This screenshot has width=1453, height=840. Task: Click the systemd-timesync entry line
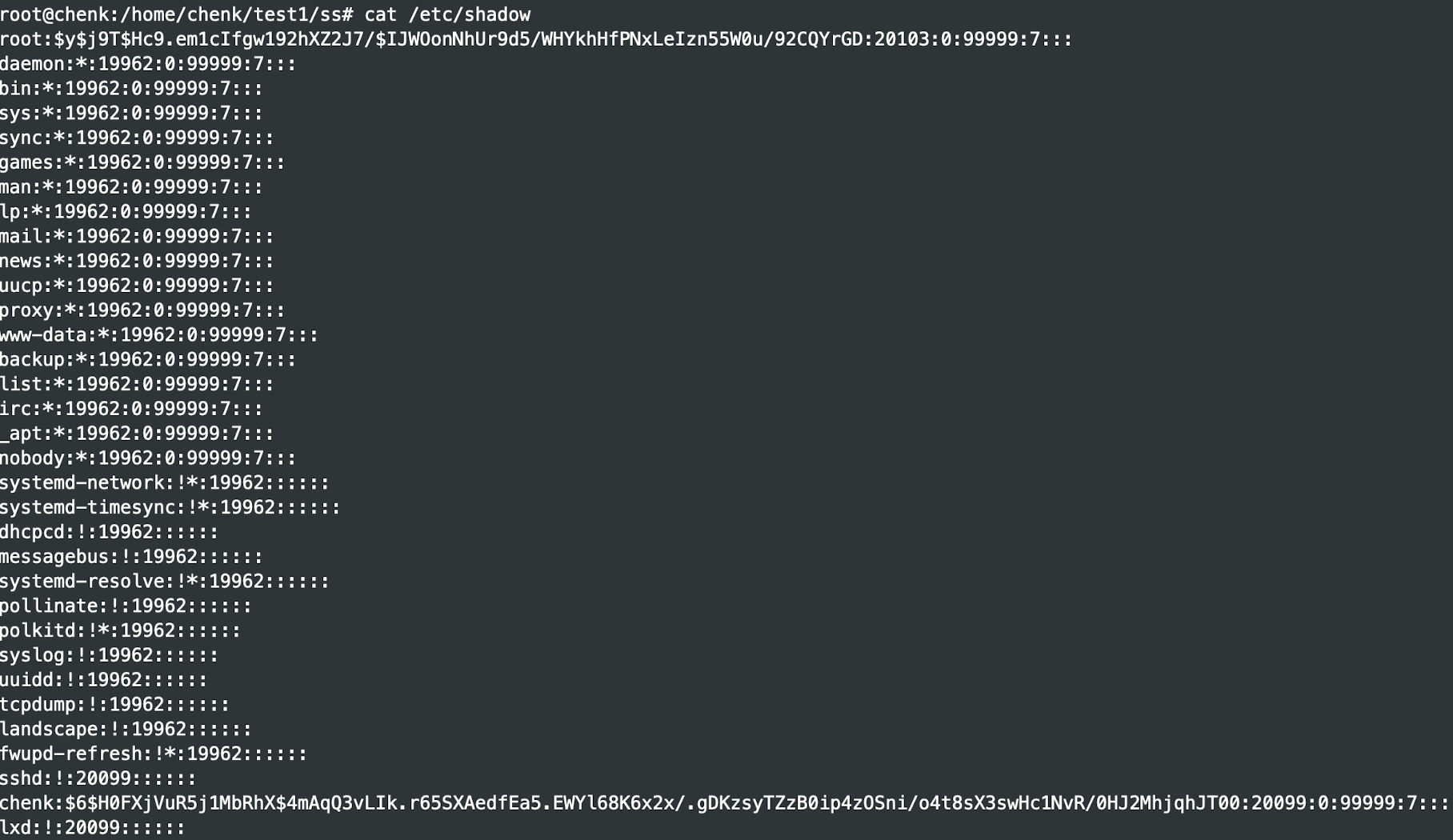tap(170, 507)
